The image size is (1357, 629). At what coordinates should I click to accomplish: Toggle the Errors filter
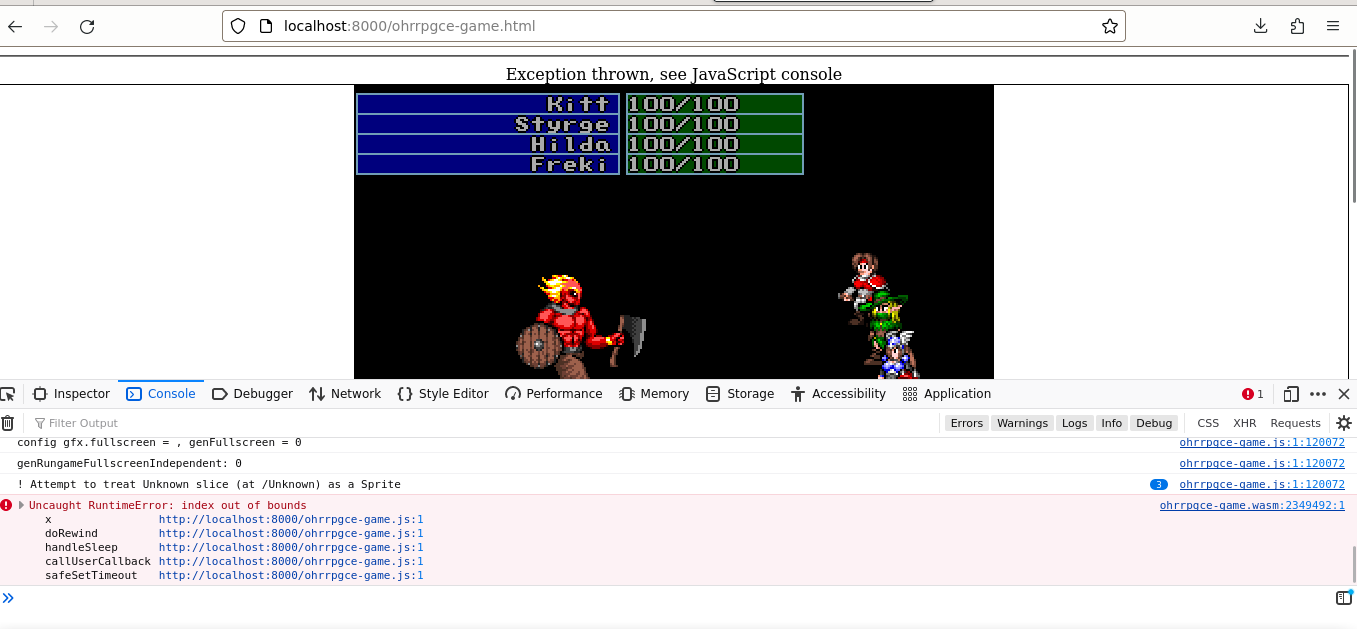[966, 423]
